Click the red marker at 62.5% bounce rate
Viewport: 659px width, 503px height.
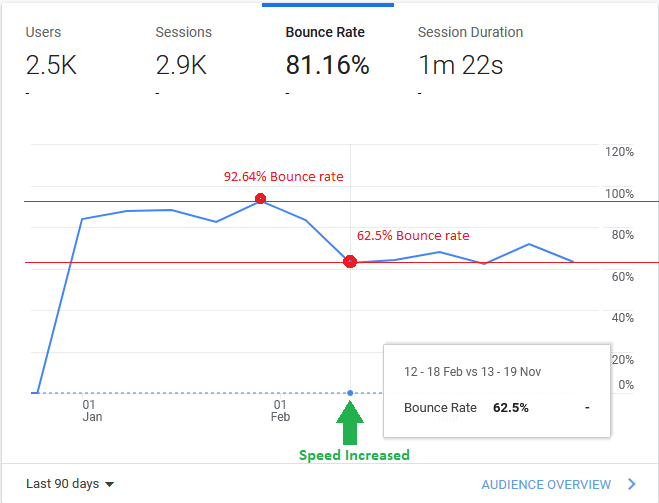point(350,262)
